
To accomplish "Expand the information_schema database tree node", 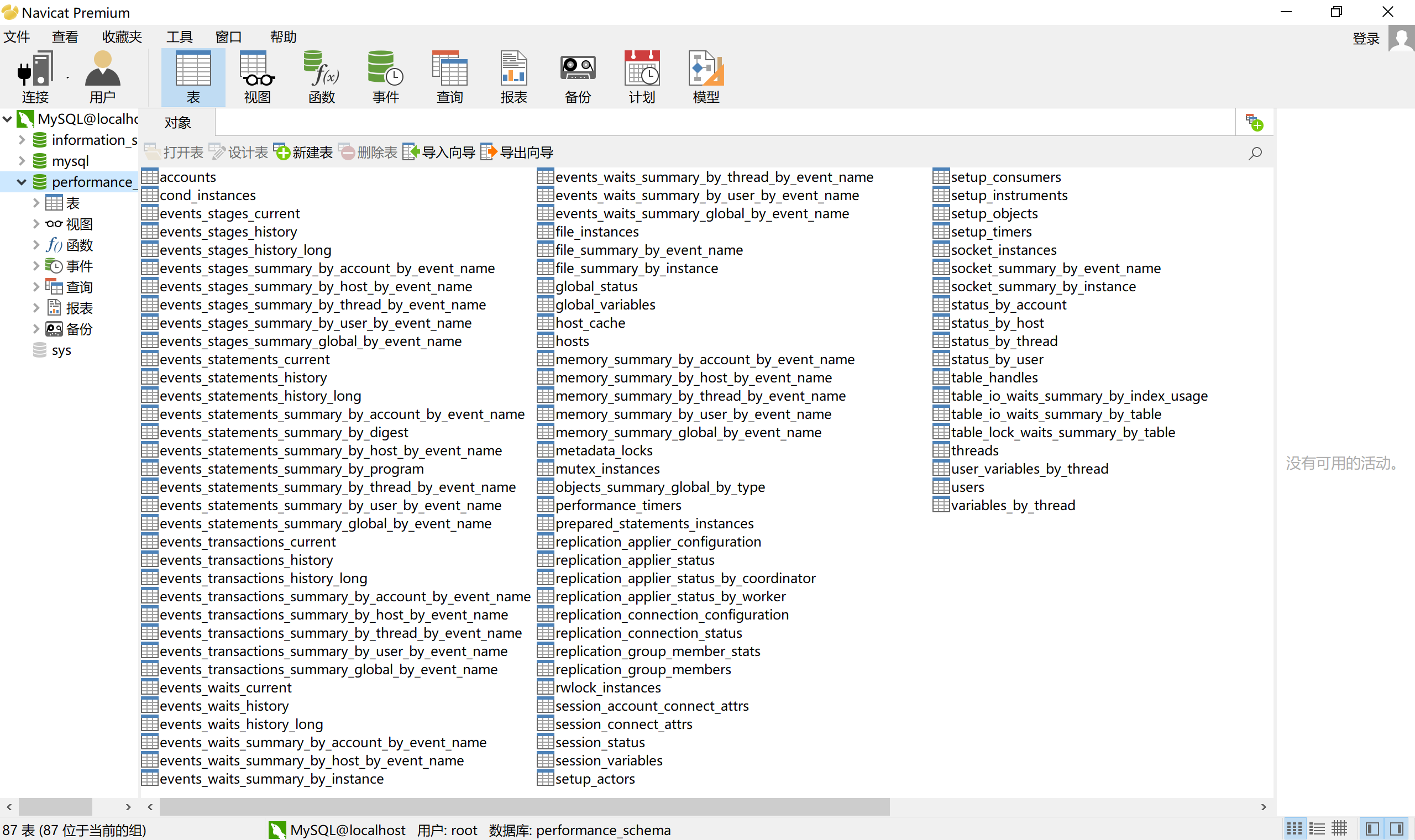I will pyautogui.click(x=22, y=140).
